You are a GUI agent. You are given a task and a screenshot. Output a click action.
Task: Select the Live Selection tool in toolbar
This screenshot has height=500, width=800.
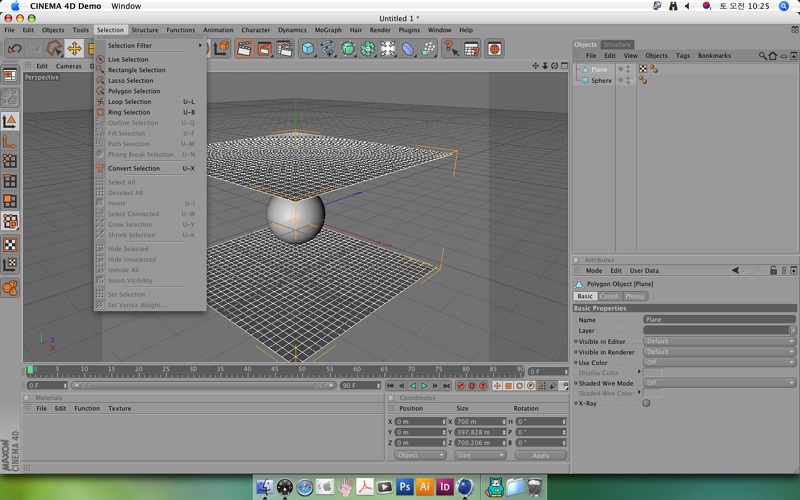54,49
